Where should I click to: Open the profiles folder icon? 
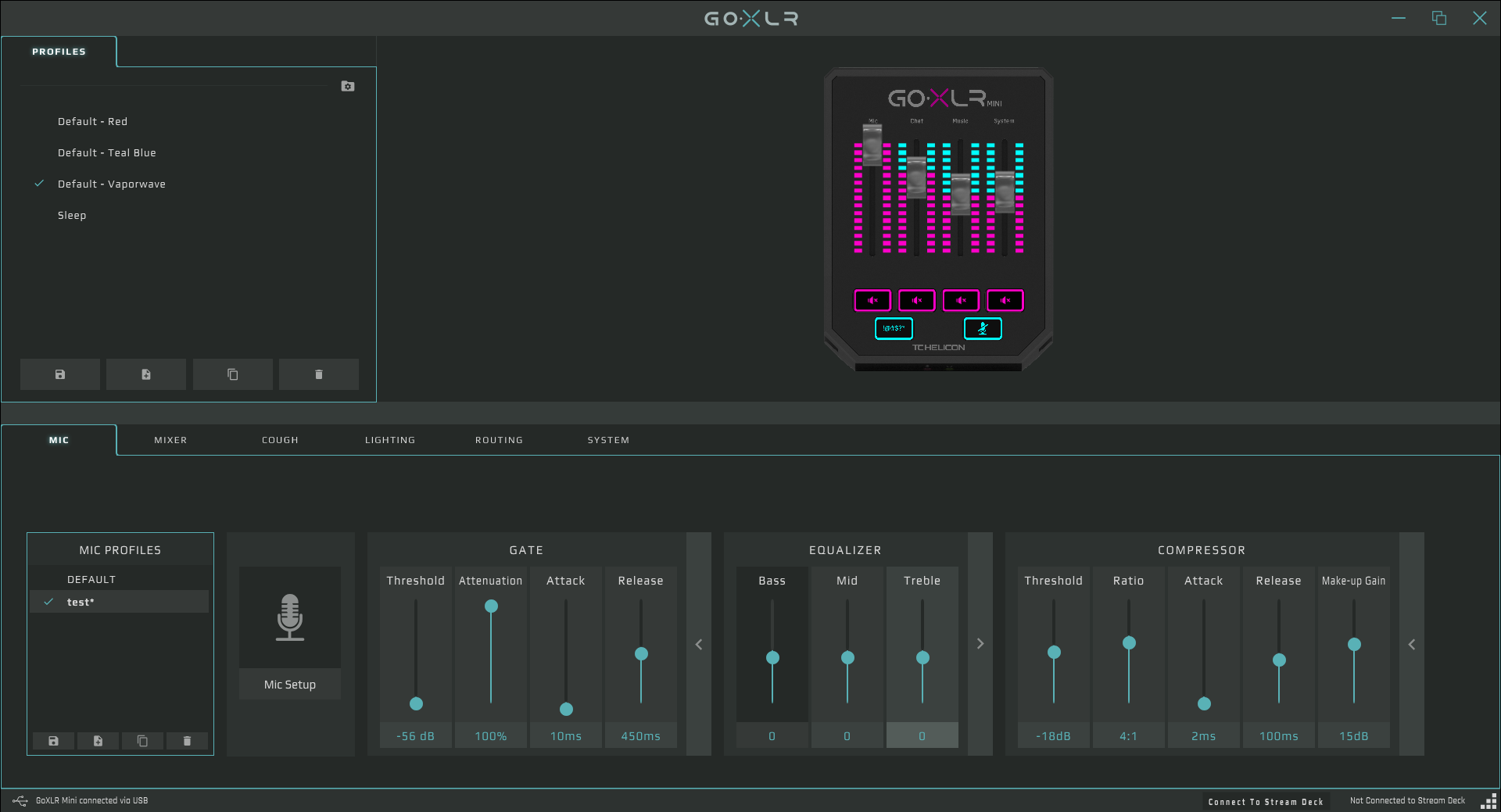[348, 86]
